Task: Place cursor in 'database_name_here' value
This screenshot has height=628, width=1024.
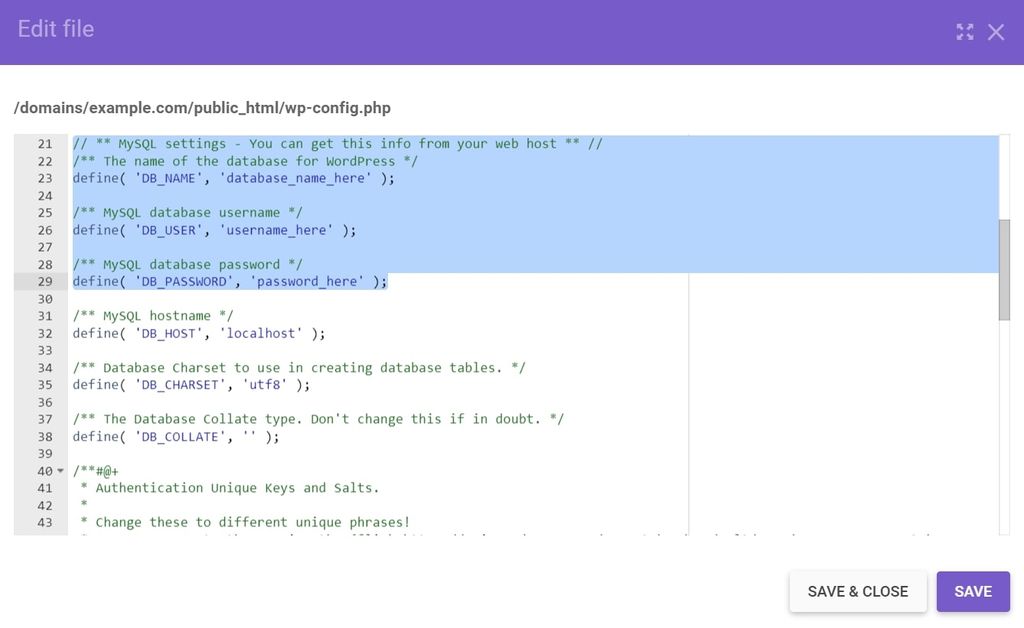Action: [295, 178]
